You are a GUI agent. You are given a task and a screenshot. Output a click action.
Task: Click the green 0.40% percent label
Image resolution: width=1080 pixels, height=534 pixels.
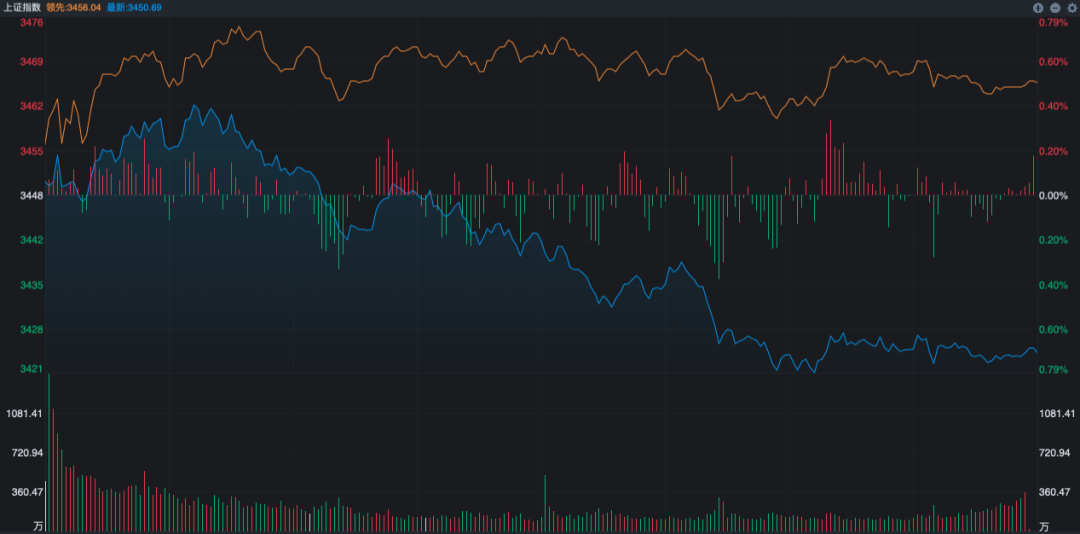[x=1053, y=285]
